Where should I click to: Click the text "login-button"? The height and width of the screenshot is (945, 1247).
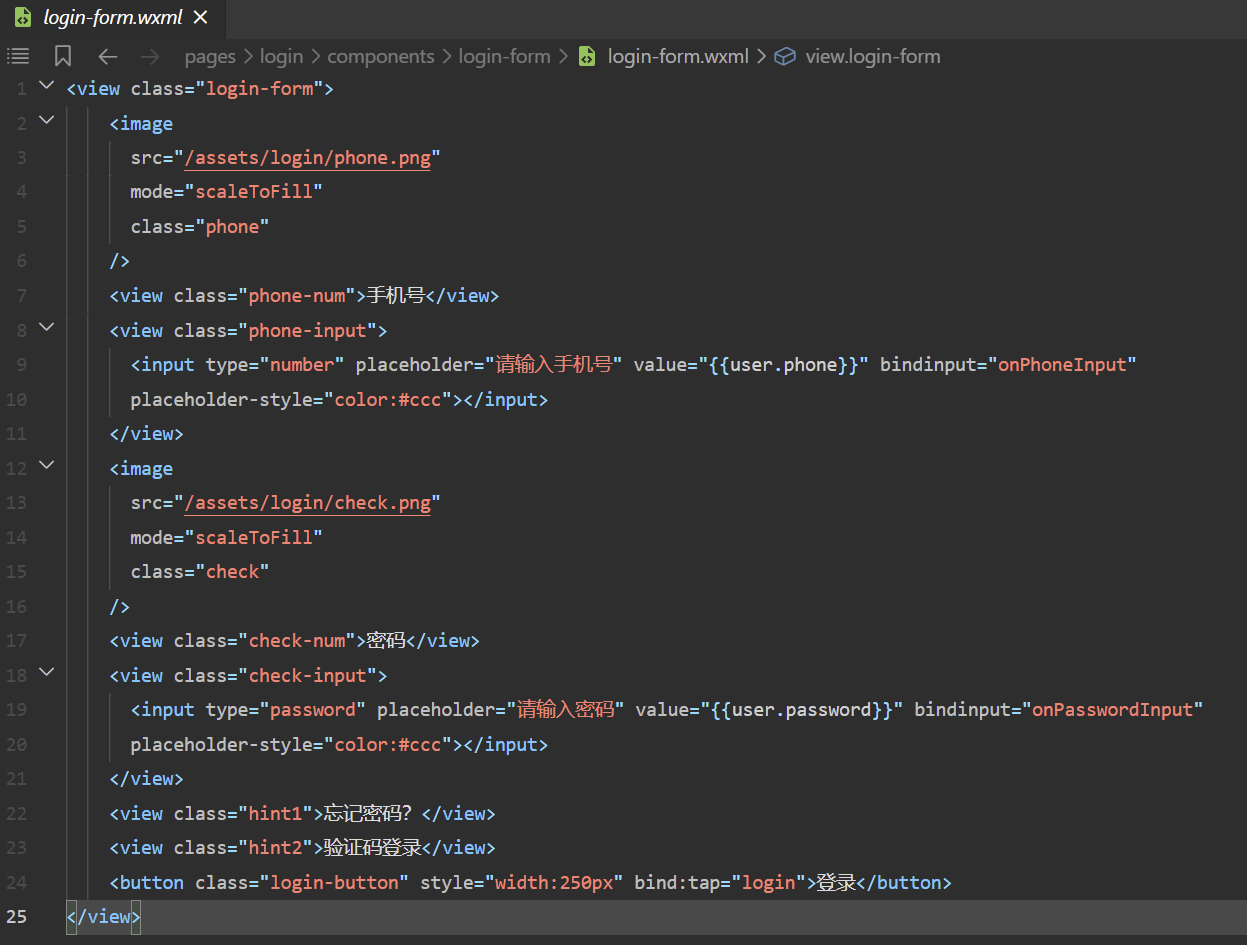(334, 883)
